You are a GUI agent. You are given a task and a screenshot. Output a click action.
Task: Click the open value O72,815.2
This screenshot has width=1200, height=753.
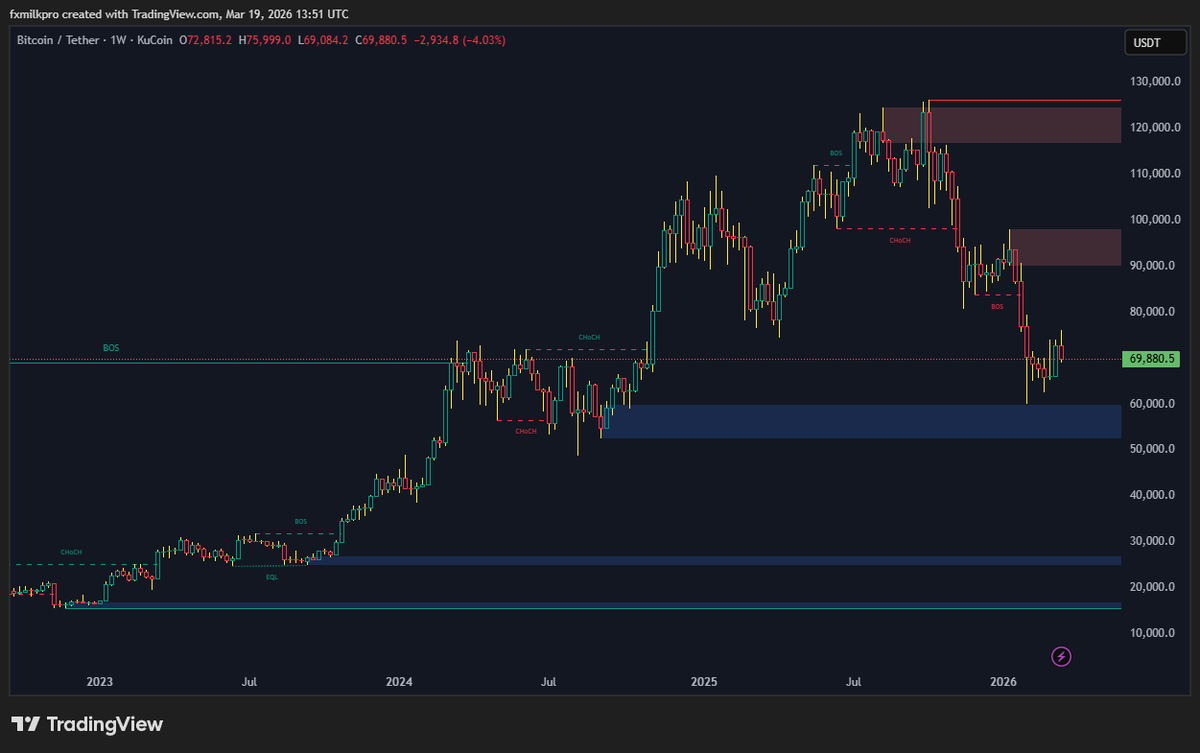[205, 40]
